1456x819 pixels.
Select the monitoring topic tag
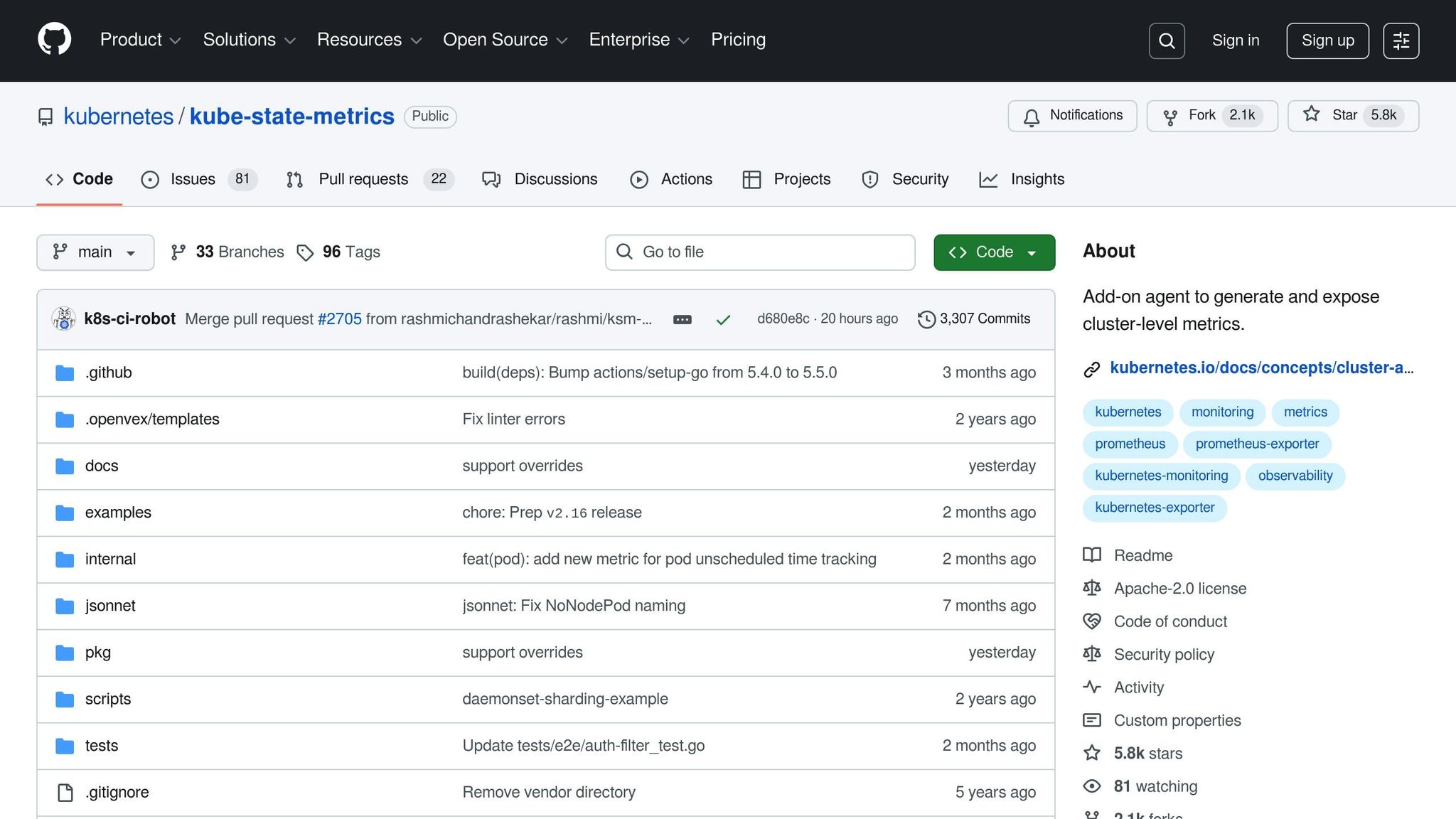[x=1222, y=412]
